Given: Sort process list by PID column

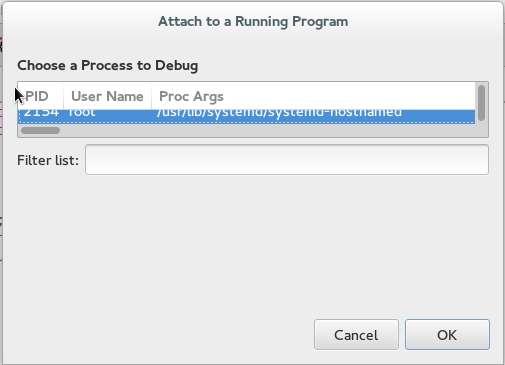Looking at the screenshot, I should (x=40, y=96).
